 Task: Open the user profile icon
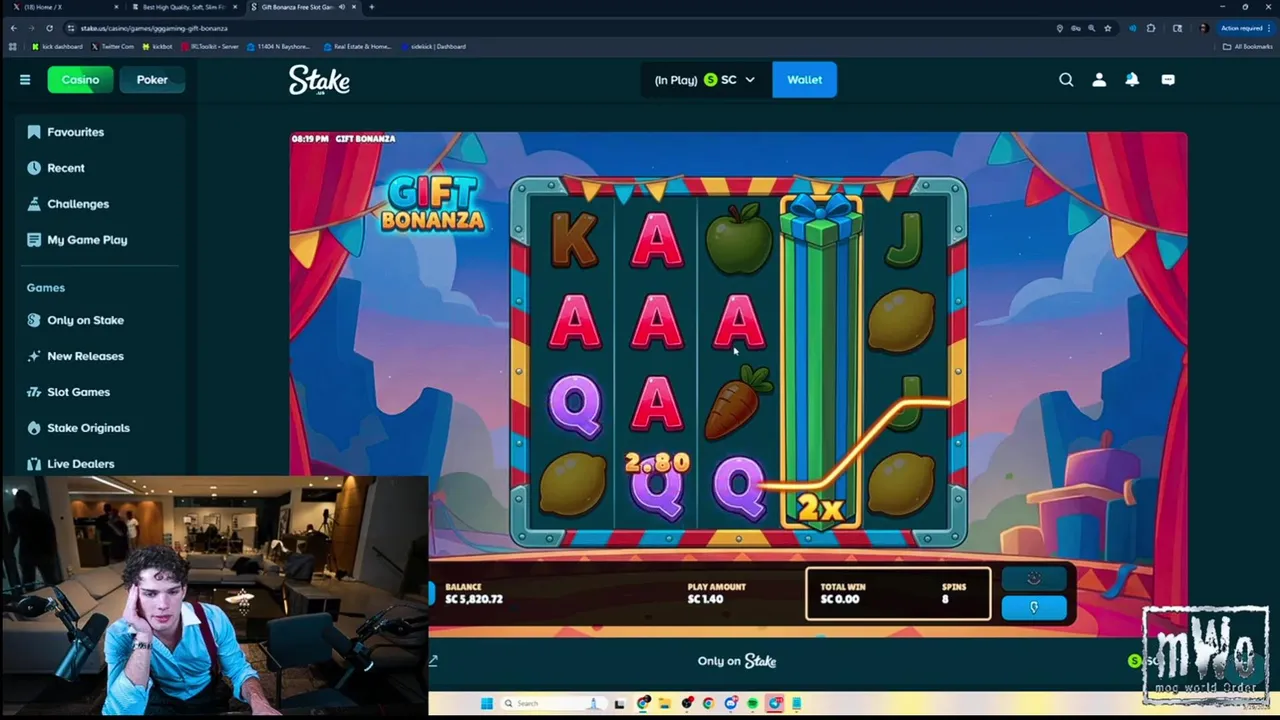1099,80
